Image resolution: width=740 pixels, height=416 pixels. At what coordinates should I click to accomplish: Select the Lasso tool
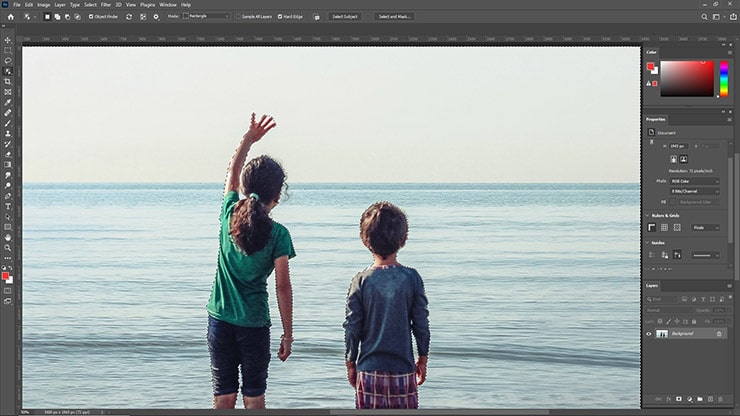(x=8, y=60)
